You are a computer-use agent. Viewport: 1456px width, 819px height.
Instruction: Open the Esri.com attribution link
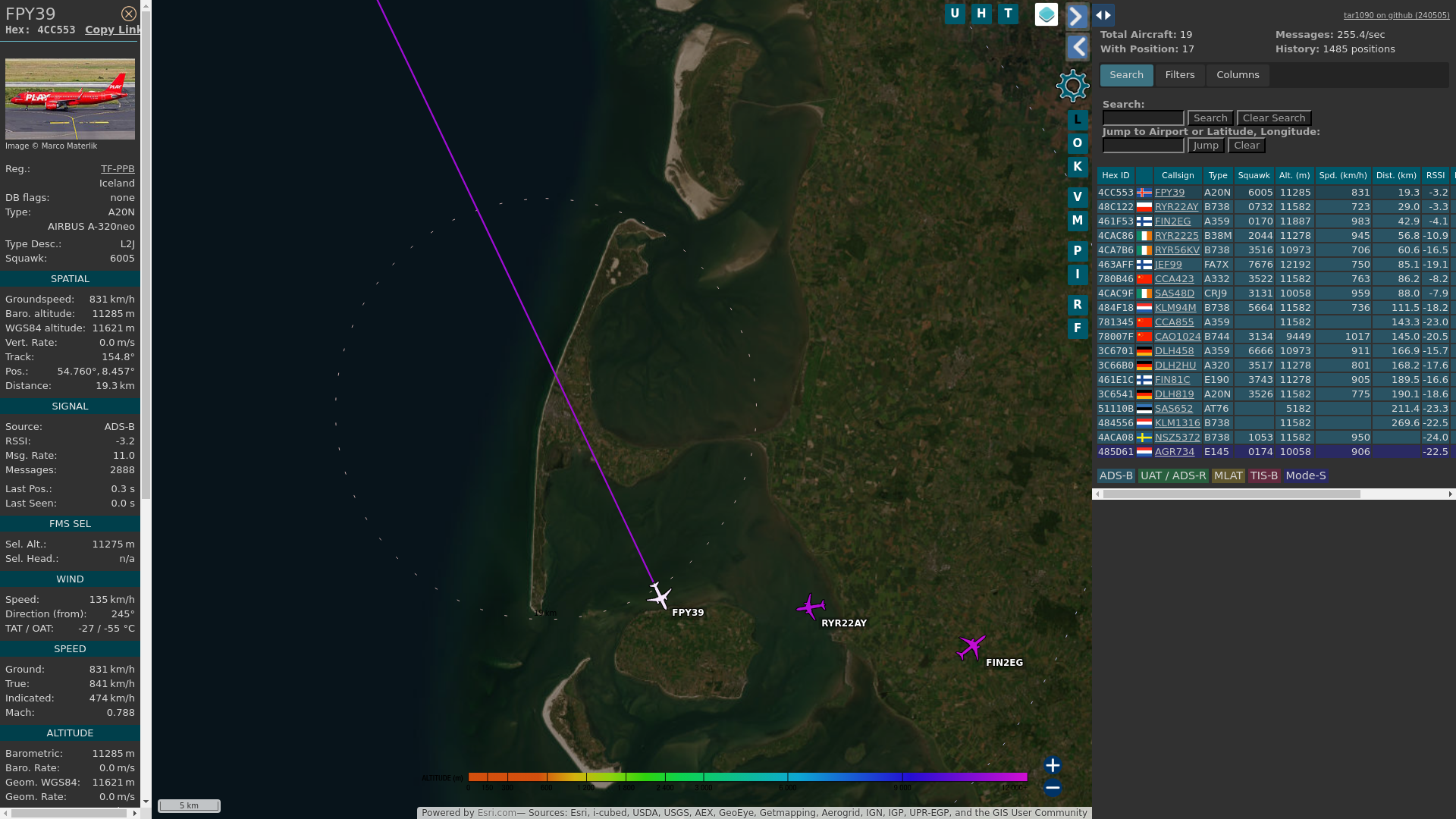tap(497, 813)
